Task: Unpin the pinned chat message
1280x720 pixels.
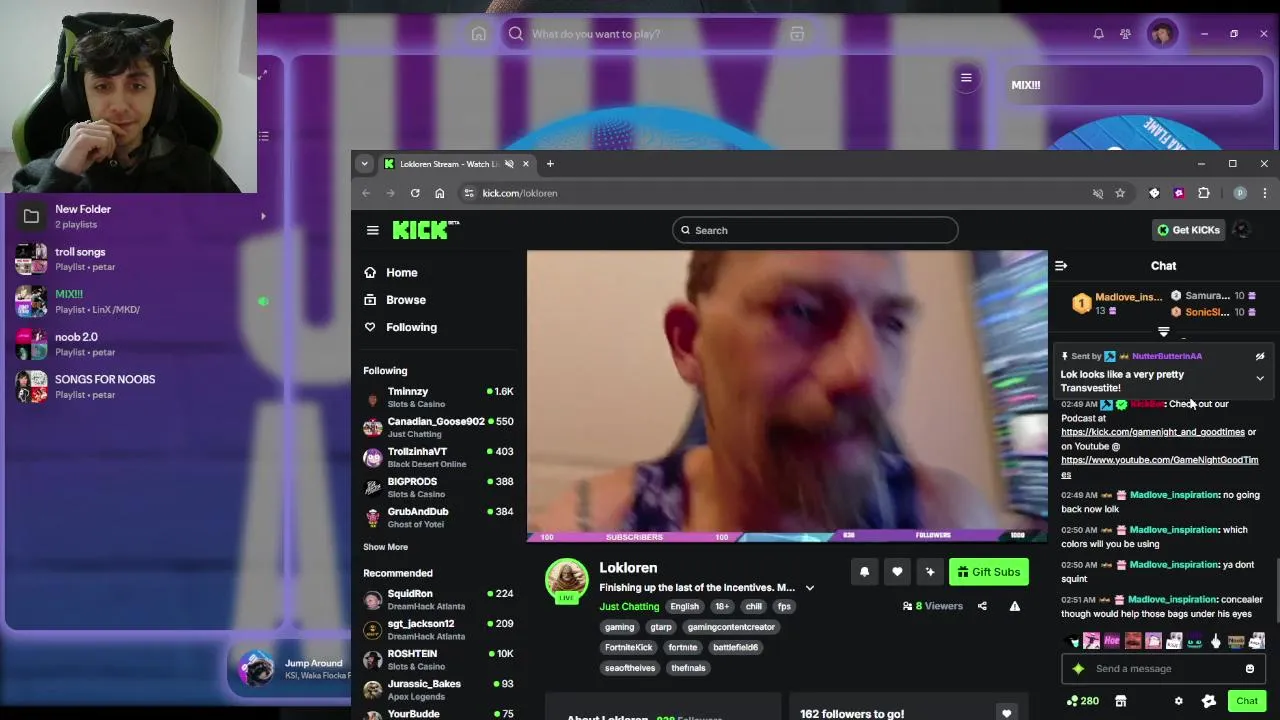Action: (1260, 356)
